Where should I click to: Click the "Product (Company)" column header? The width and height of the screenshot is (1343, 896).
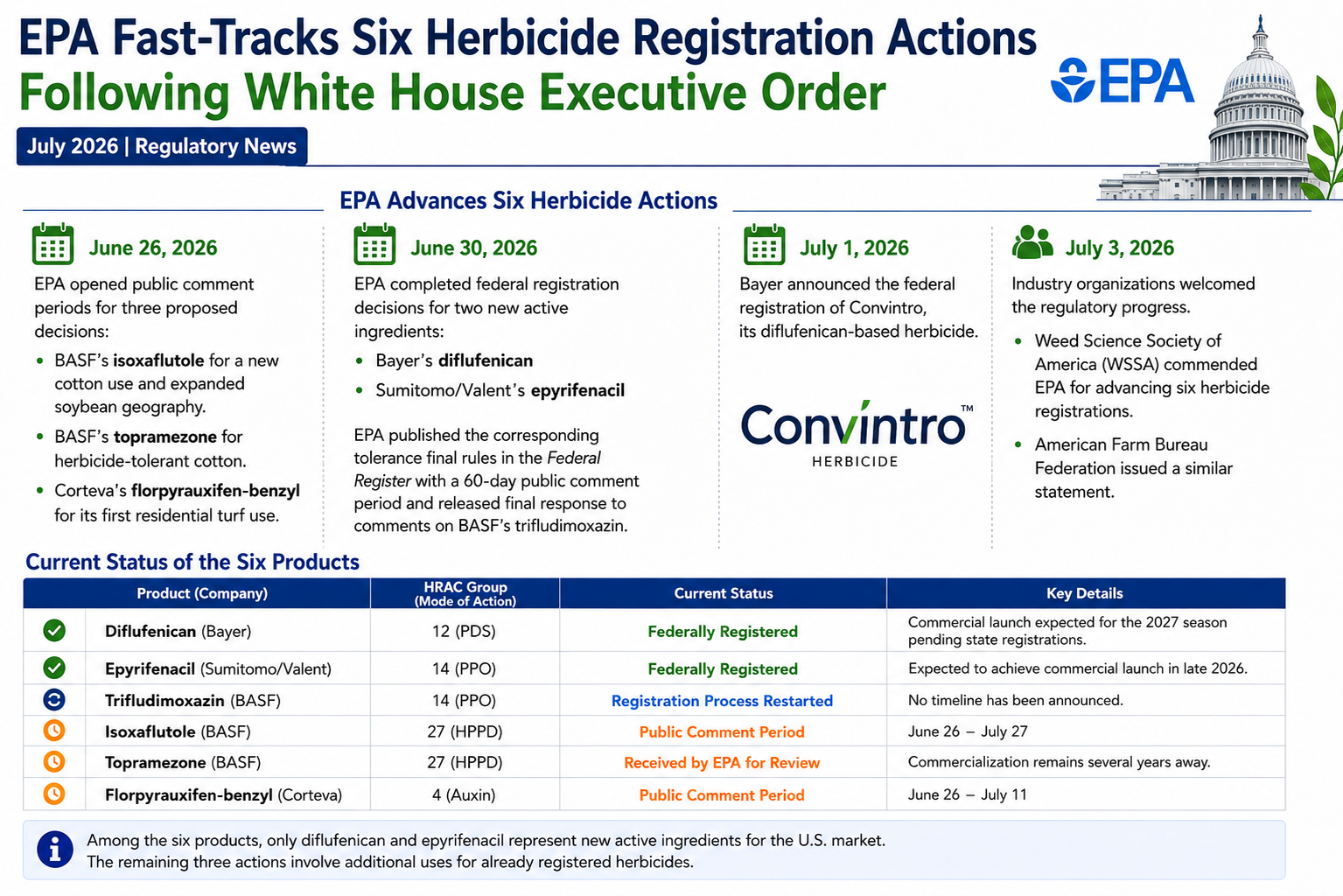pyautogui.click(x=202, y=593)
